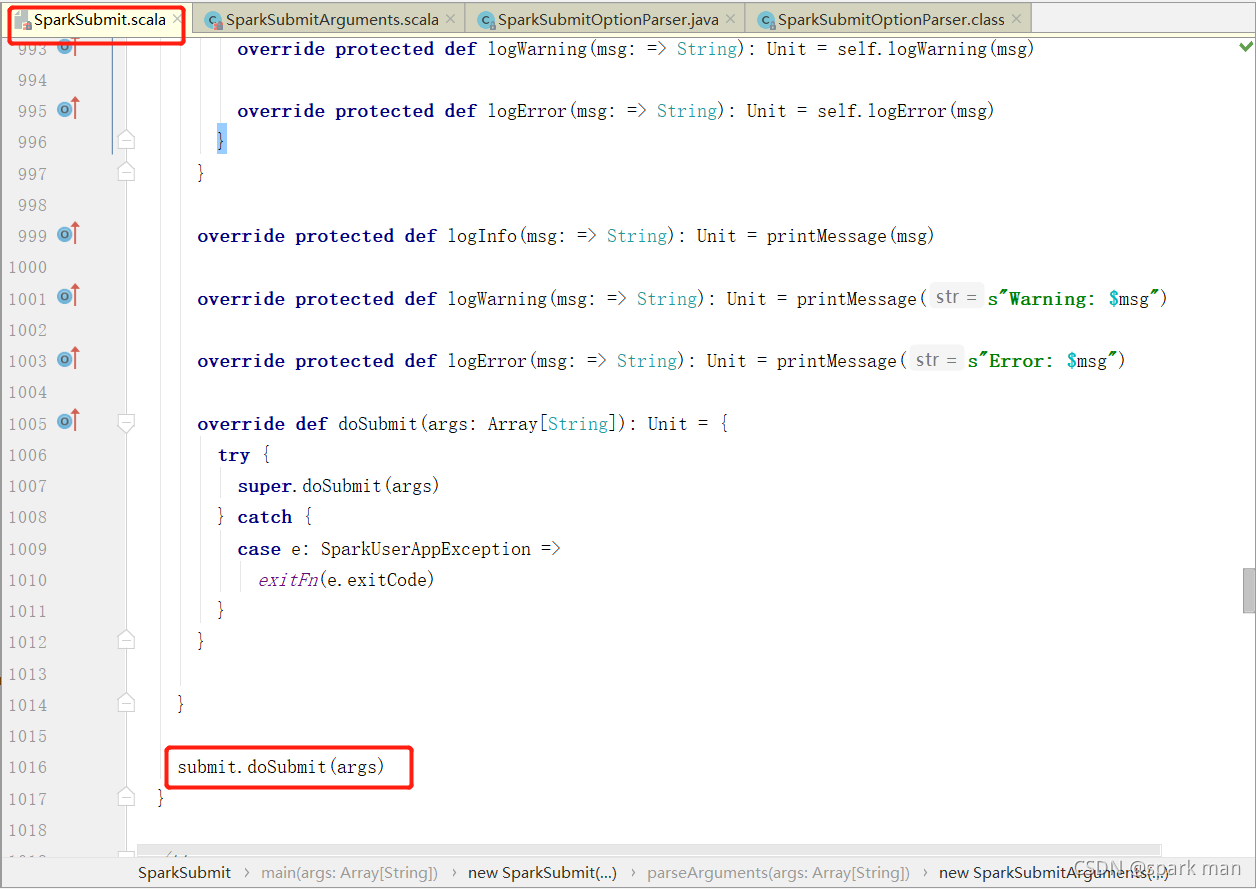Click the 'try' keyword on line 1006
The height and width of the screenshot is (889, 1256).
[x=233, y=455]
